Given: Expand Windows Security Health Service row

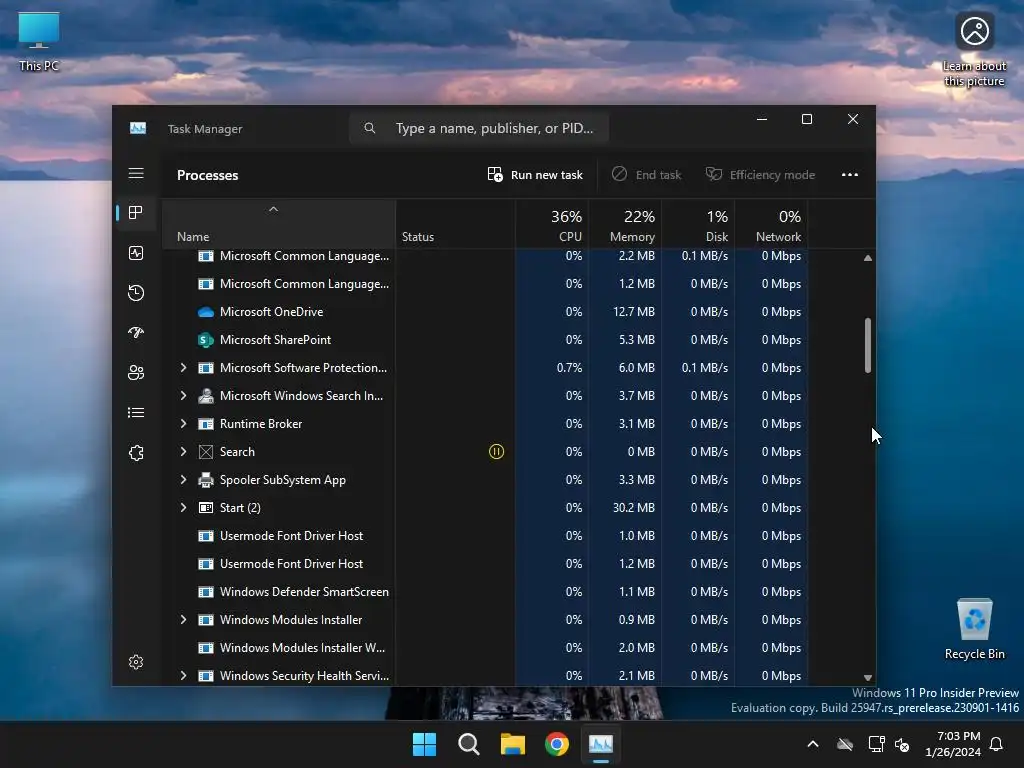Looking at the screenshot, I should tap(184, 676).
